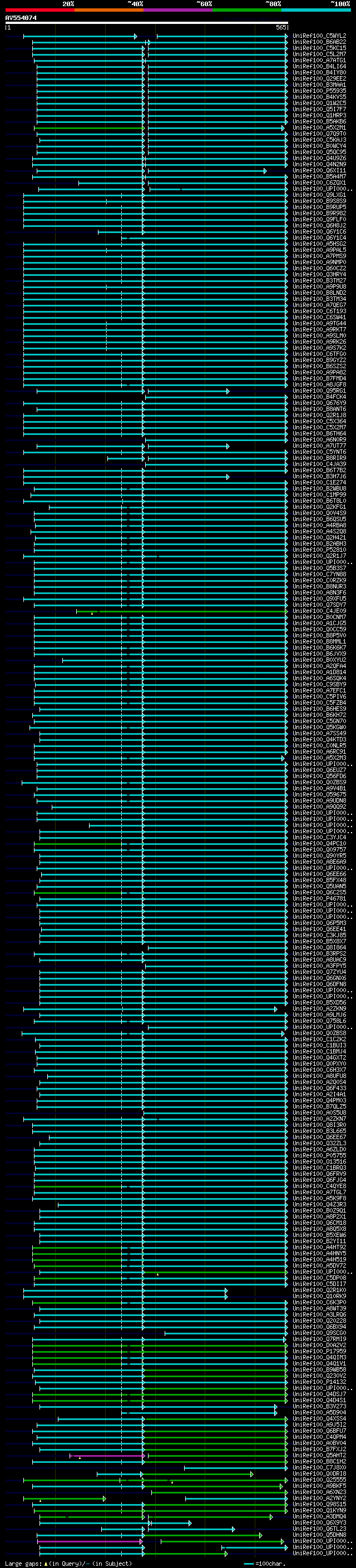Click hit label UniRef100_Q1KYN9
This screenshot has height=1568, width=356.
(x=319, y=1510)
